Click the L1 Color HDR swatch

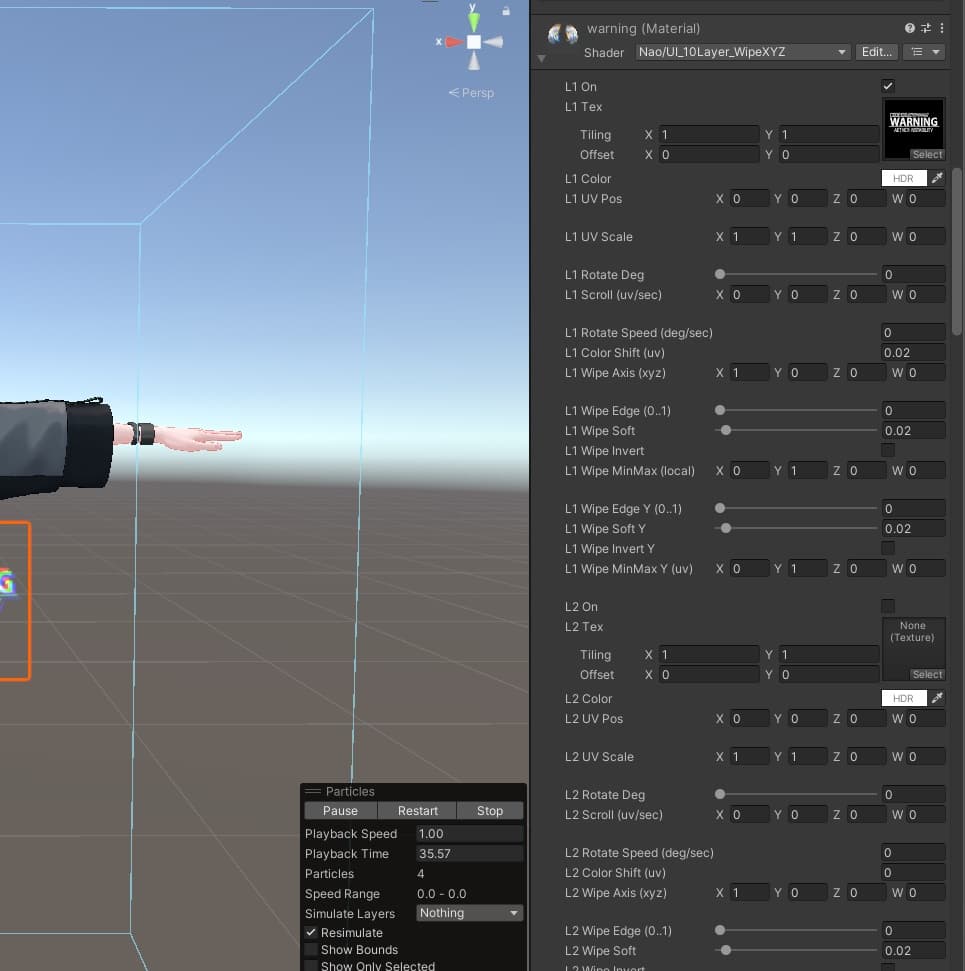pos(904,178)
